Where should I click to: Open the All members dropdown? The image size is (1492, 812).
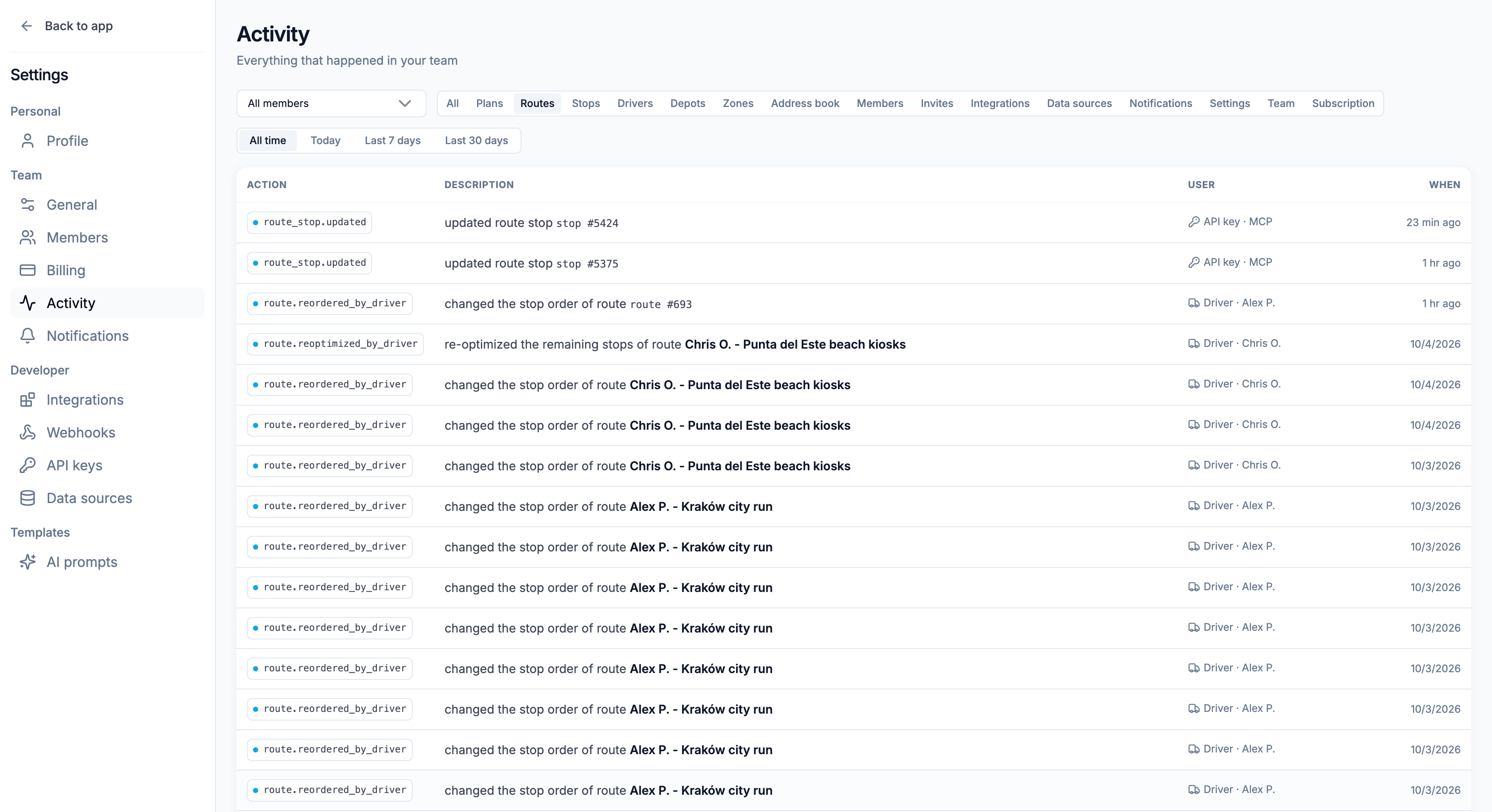331,104
